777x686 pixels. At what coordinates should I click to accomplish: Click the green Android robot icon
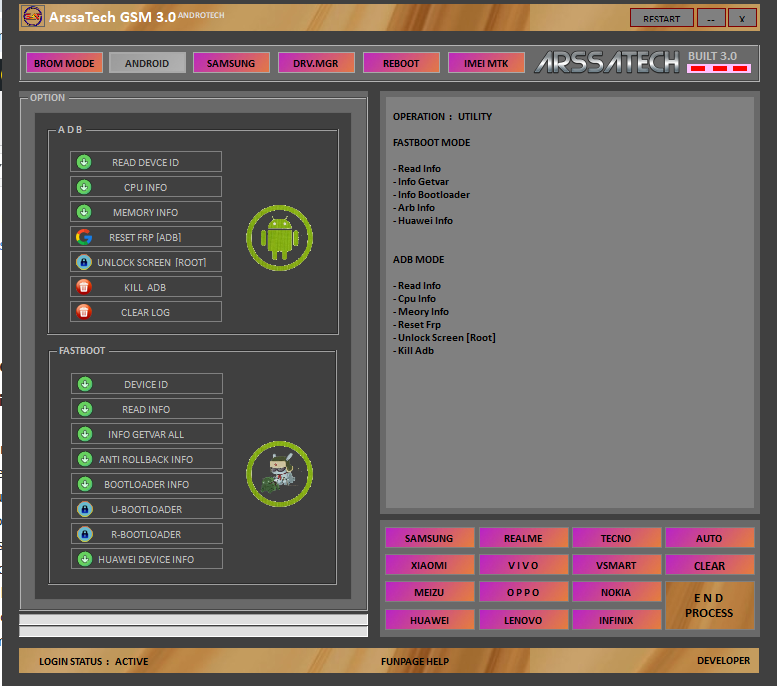279,238
